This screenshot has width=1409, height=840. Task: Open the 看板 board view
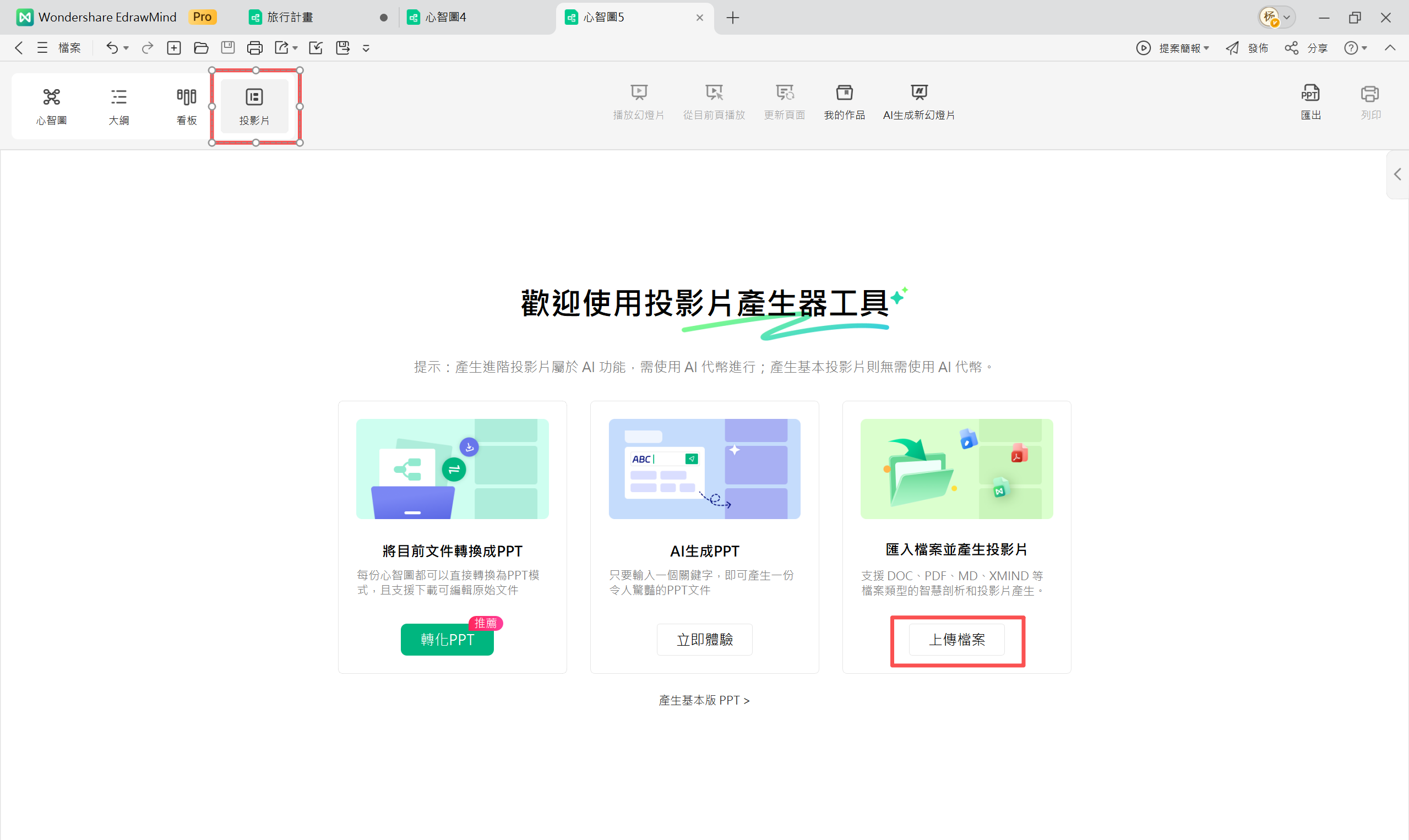click(186, 105)
